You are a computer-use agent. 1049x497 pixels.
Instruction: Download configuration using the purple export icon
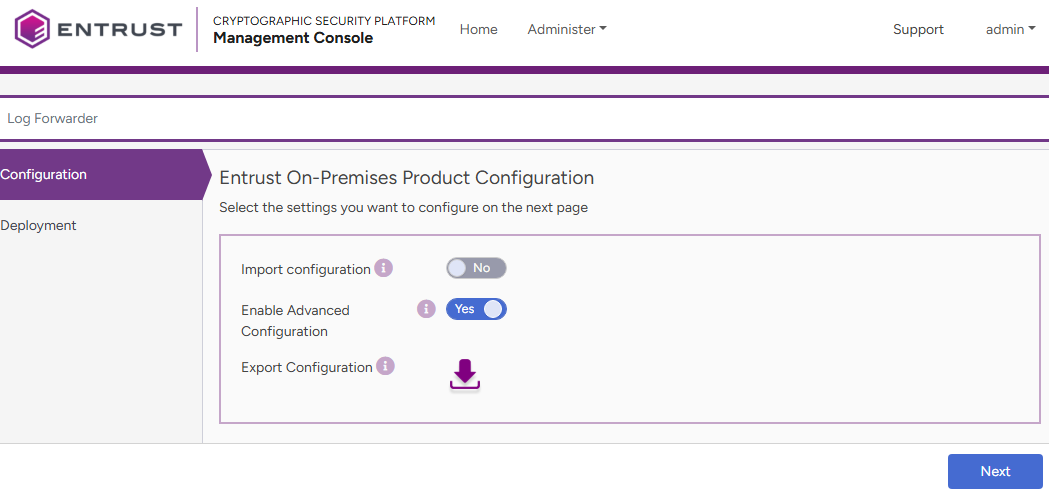point(465,375)
